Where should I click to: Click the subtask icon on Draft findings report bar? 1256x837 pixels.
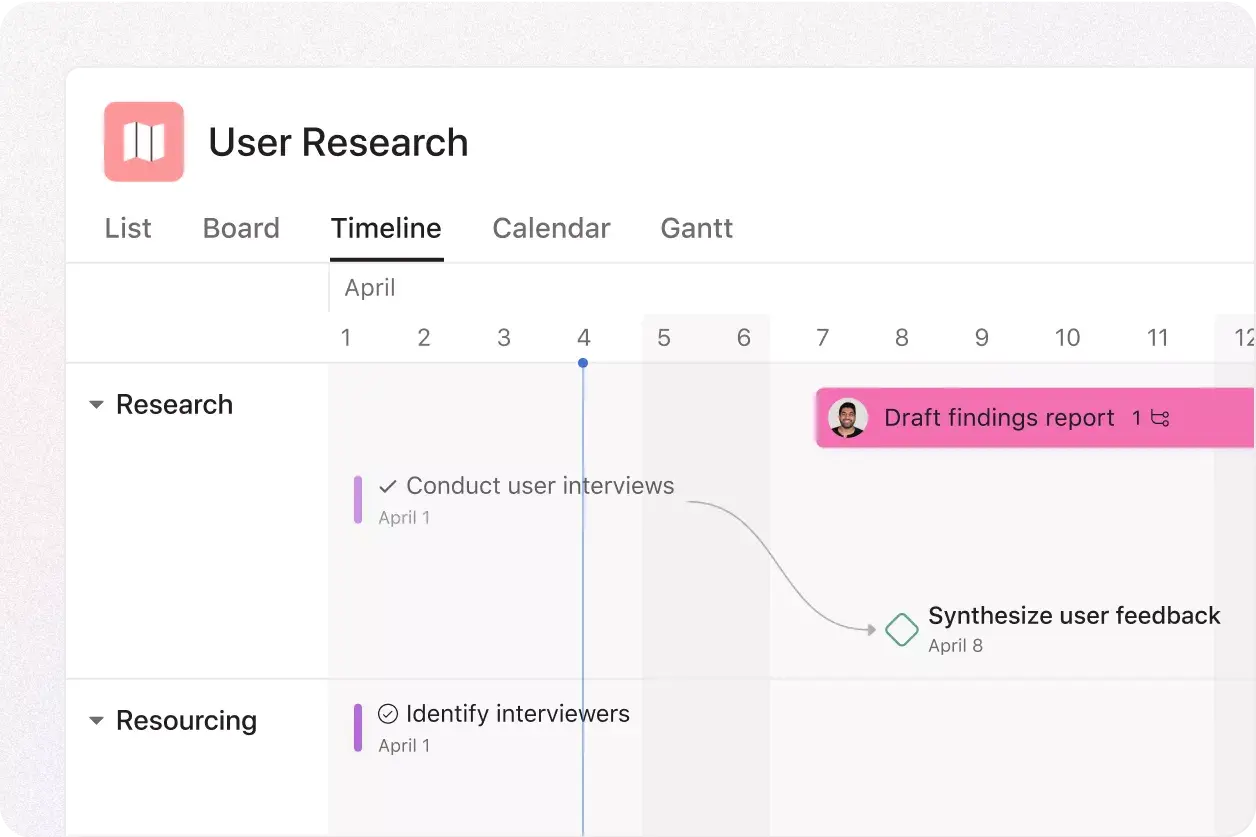(x=1160, y=418)
